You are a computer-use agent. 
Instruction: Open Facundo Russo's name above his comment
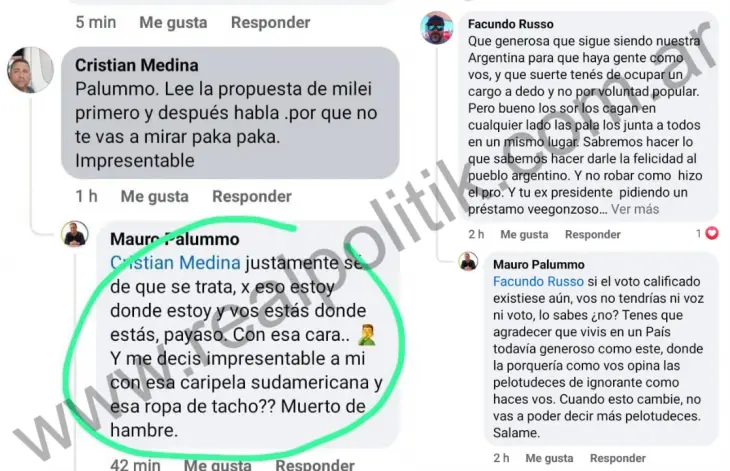coord(511,24)
